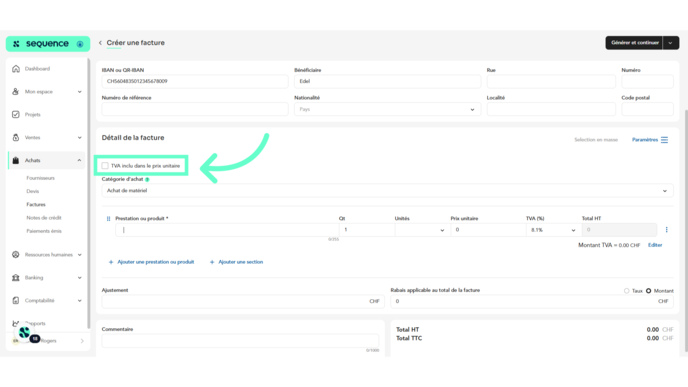Screen dimensions: 688x387
Task: Open the TVA (%) rate dropdown
Action: tap(553, 230)
